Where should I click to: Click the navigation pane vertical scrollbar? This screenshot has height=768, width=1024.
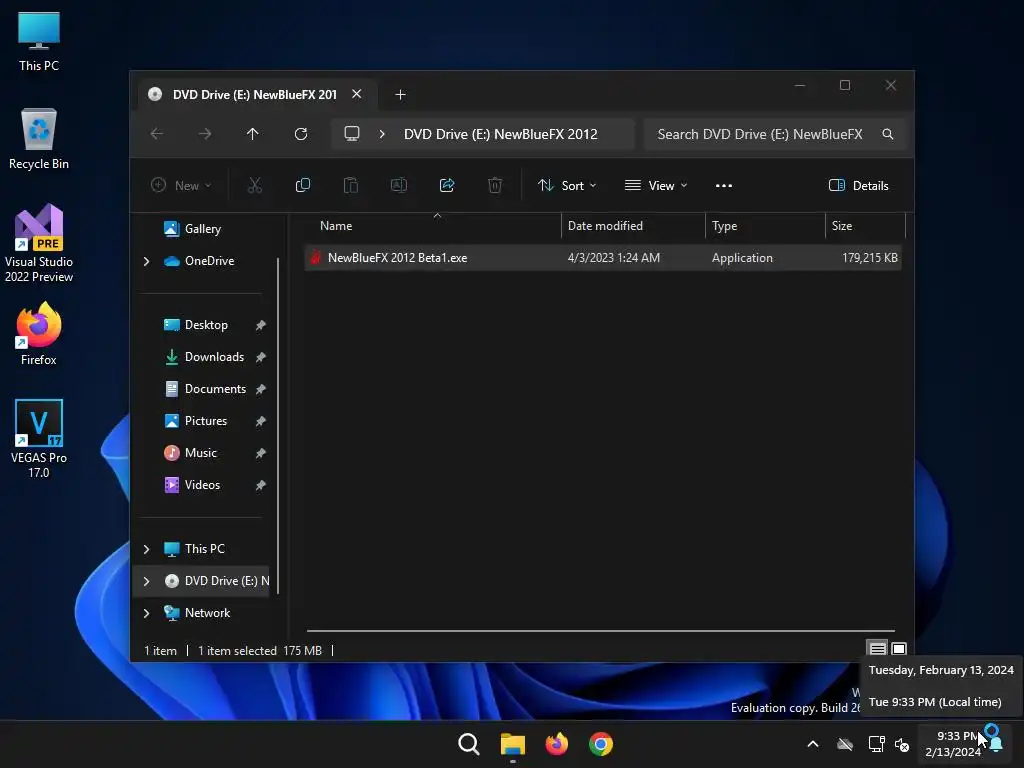[278, 426]
